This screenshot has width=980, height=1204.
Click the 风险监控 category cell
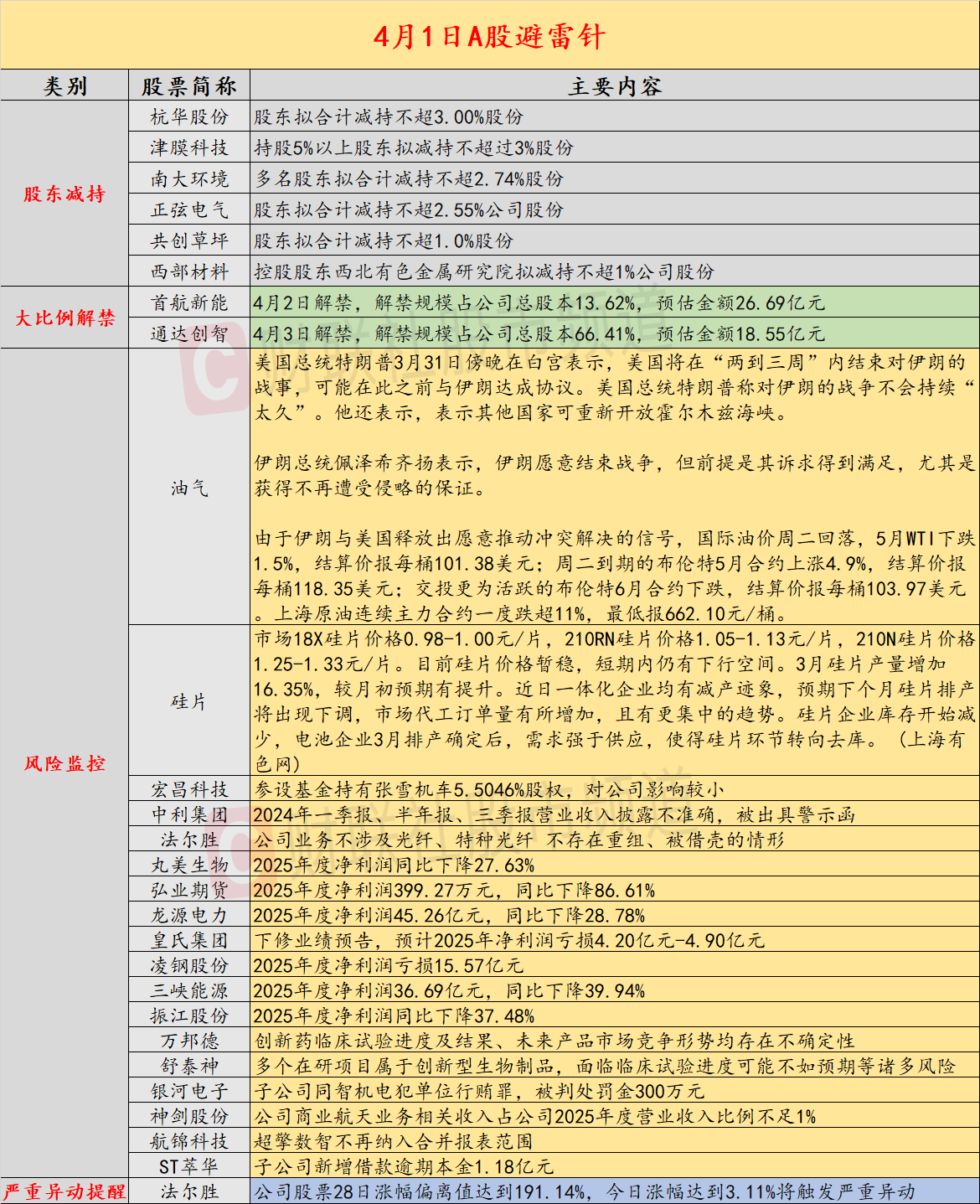[64, 763]
